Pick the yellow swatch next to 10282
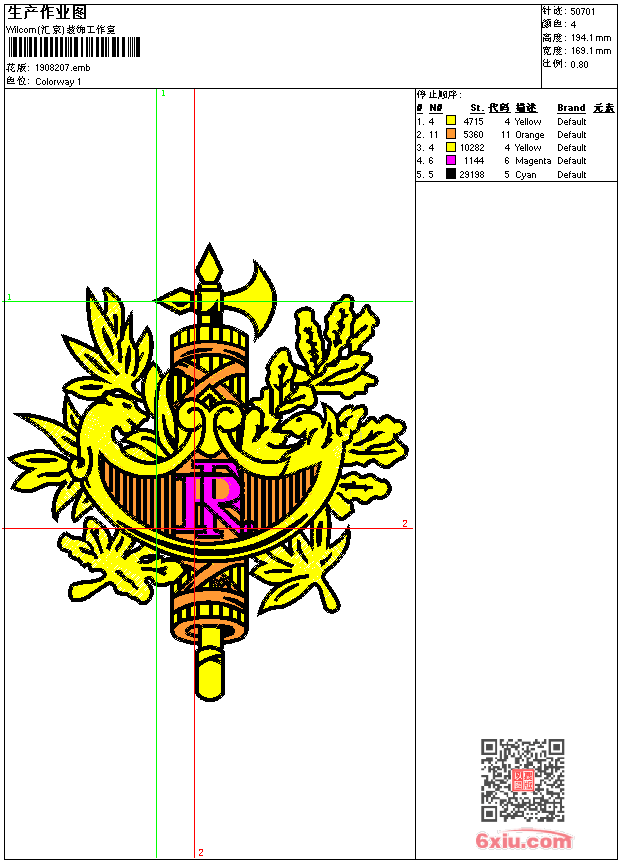This screenshot has width=620, height=860. (x=451, y=147)
